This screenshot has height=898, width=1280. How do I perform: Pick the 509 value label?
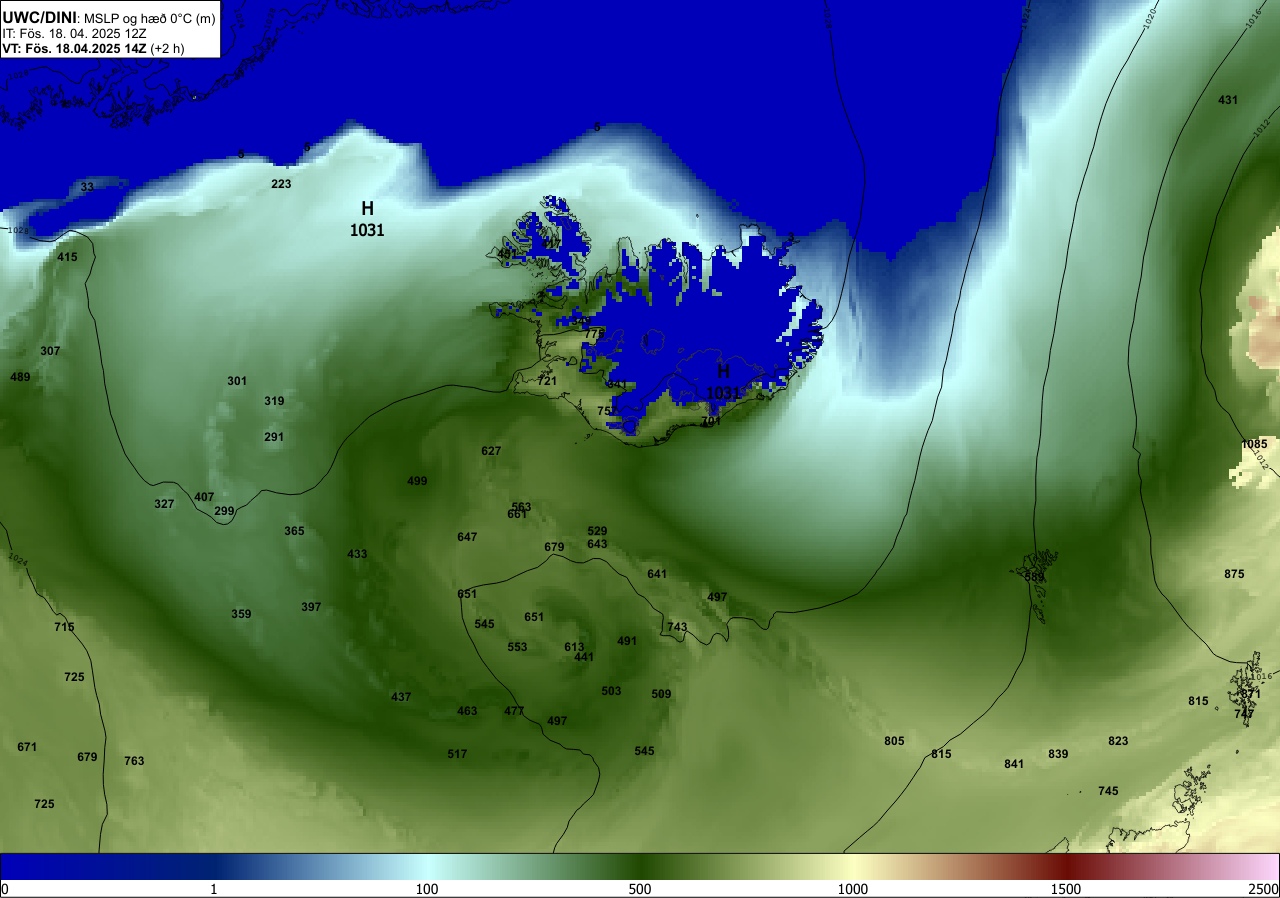[x=661, y=694]
